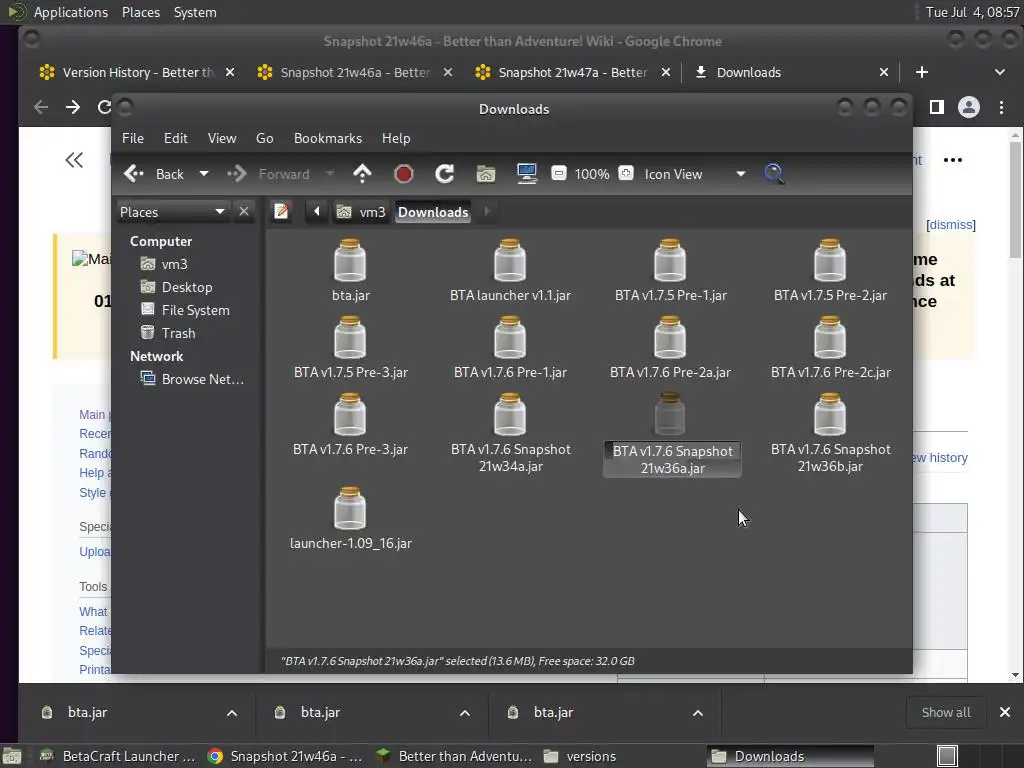Select the BTA v1.7.5 Pre-1.jar icon
The height and width of the screenshot is (768, 1024).
coord(670,260)
